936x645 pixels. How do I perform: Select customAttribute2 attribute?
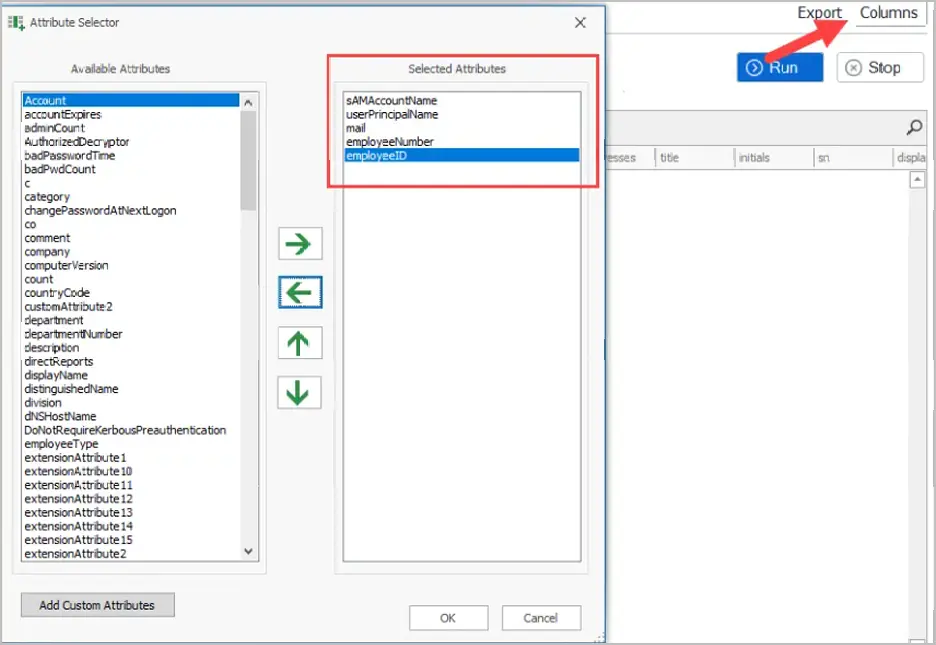click(68, 306)
